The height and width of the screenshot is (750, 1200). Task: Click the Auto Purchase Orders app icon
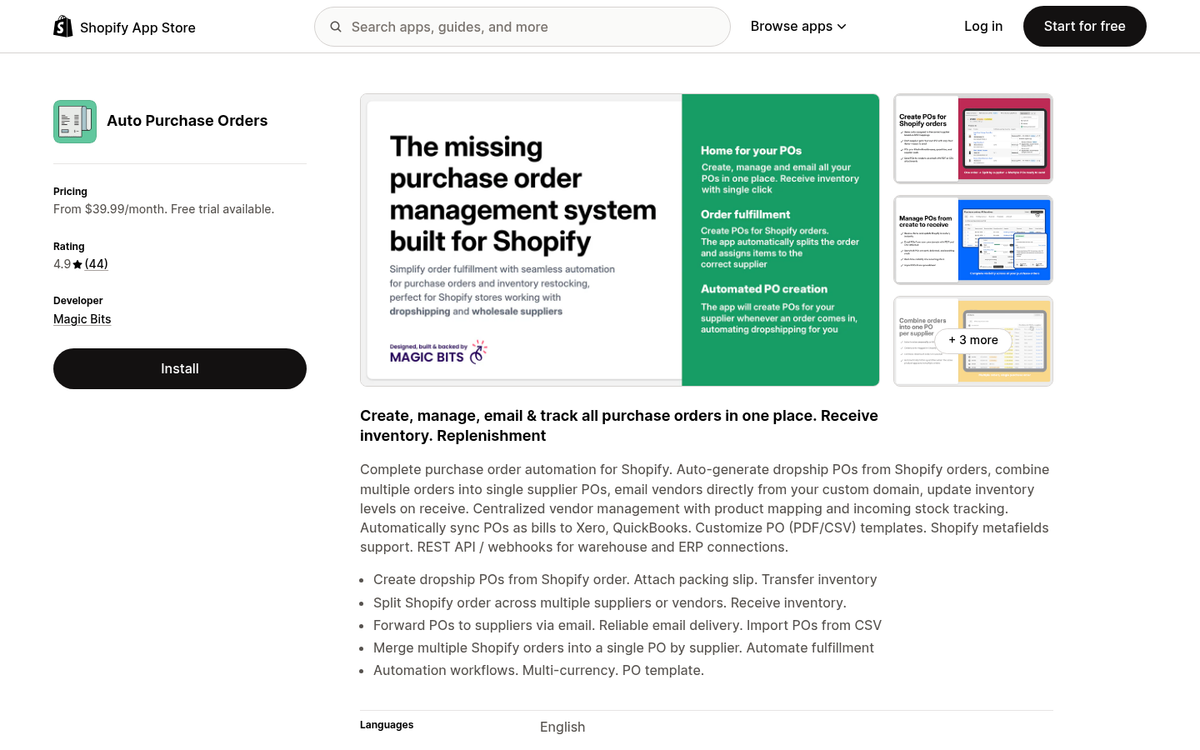pos(75,121)
